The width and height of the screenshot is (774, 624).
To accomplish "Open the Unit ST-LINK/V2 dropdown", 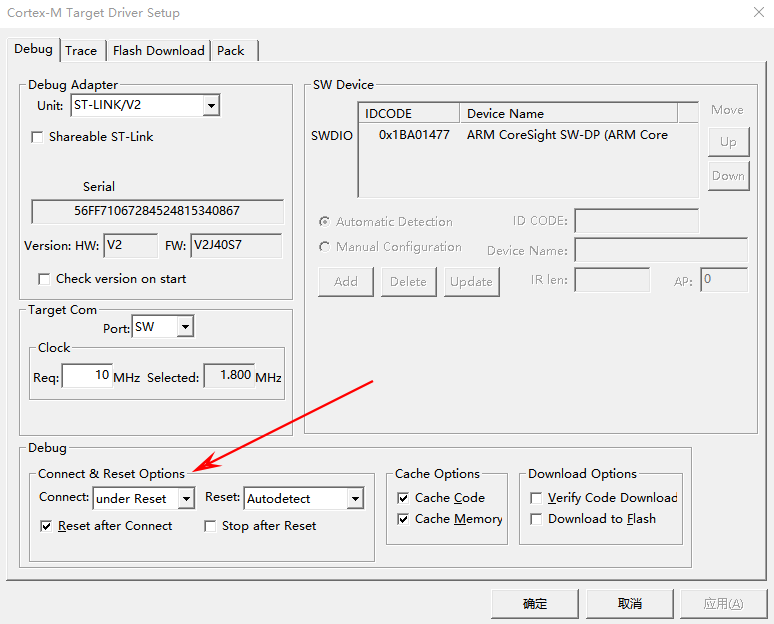I will (x=211, y=105).
